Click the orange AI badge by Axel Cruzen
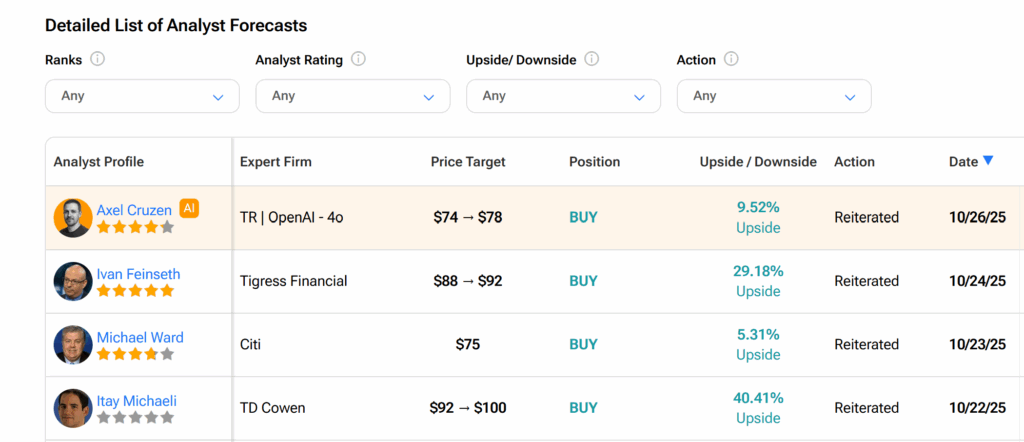 (189, 208)
